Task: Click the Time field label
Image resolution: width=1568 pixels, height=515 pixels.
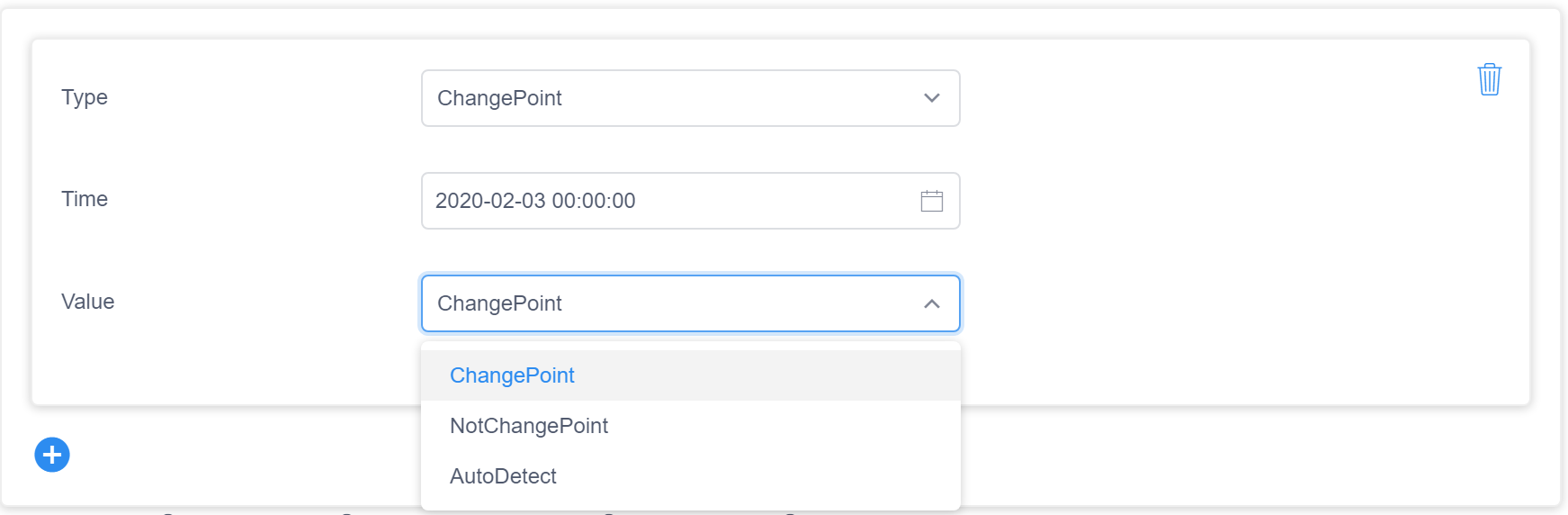Action: (85, 199)
